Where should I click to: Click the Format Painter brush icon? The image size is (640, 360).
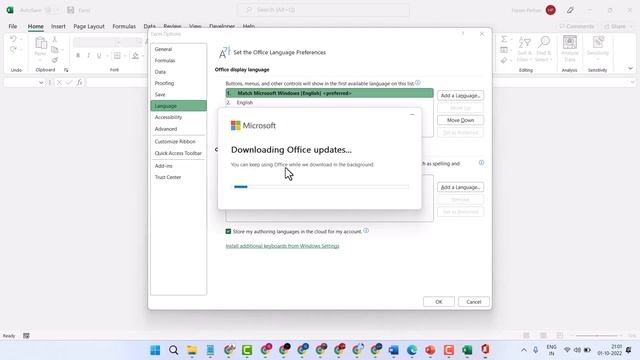55,60
